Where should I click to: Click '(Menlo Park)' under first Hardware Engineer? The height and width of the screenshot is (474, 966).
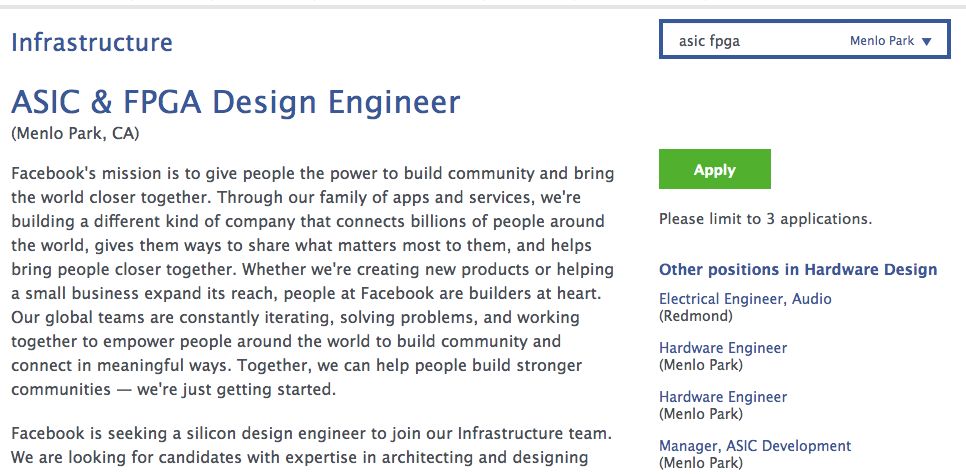(x=701, y=365)
